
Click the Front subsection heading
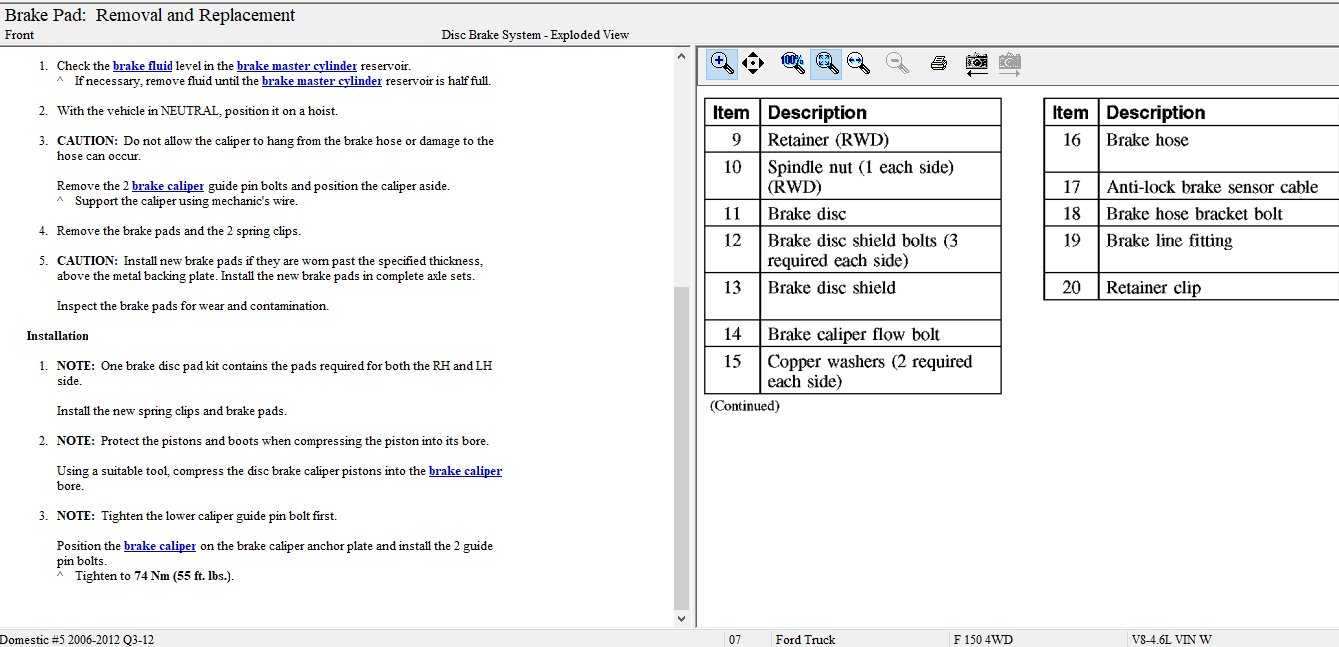[x=19, y=35]
